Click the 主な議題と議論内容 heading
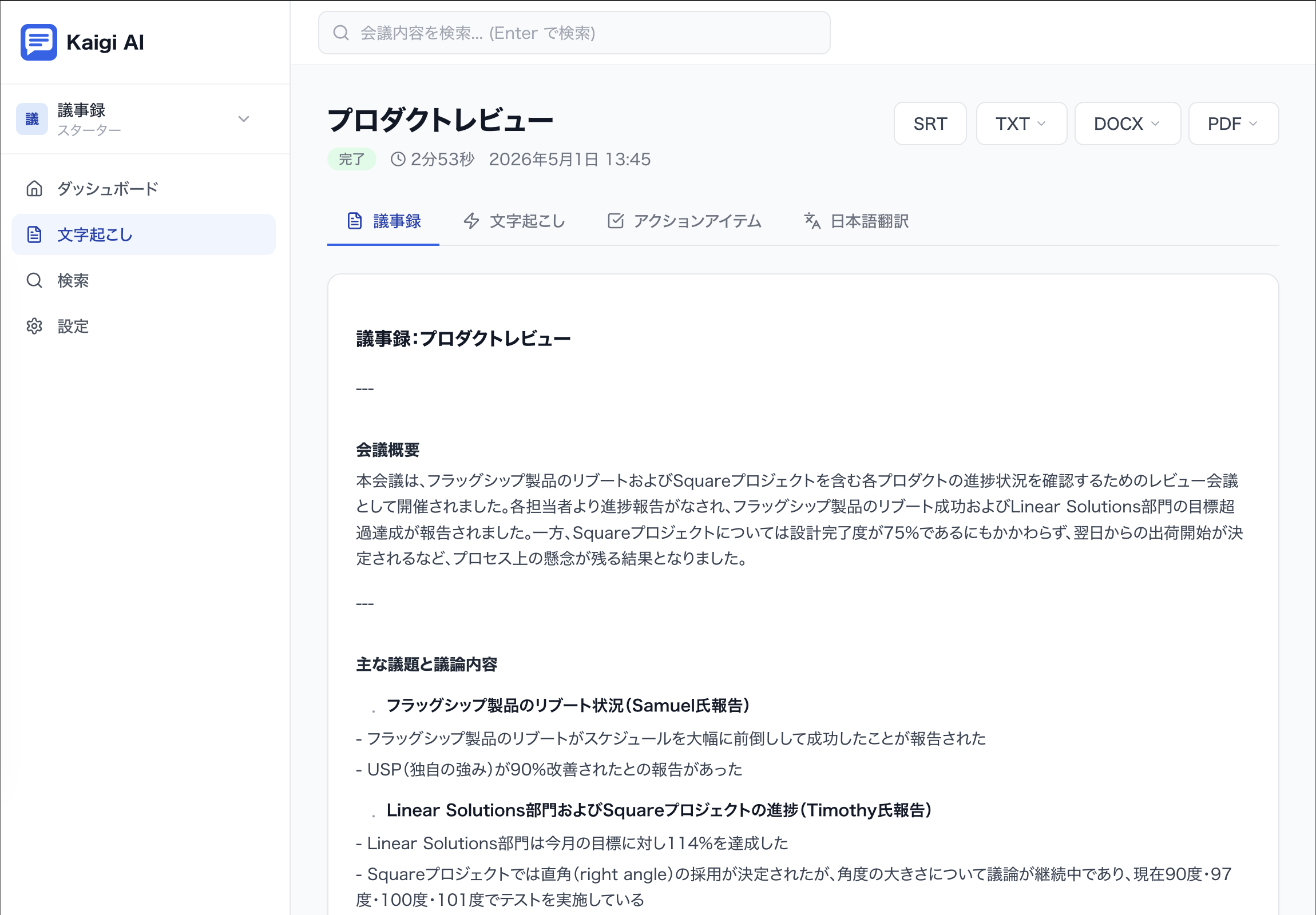 (426, 664)
